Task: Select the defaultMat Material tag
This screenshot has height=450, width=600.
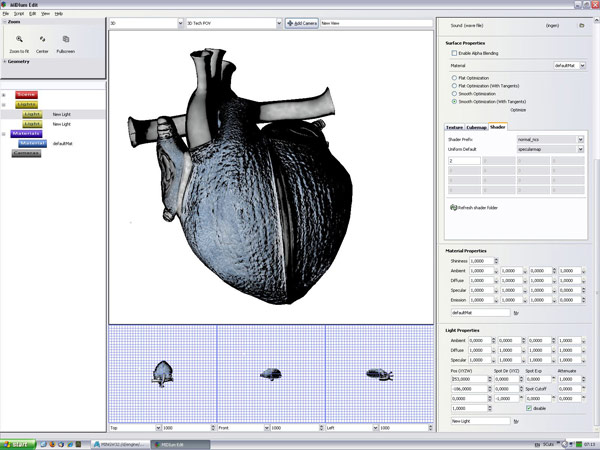Action: click(33, 143)
